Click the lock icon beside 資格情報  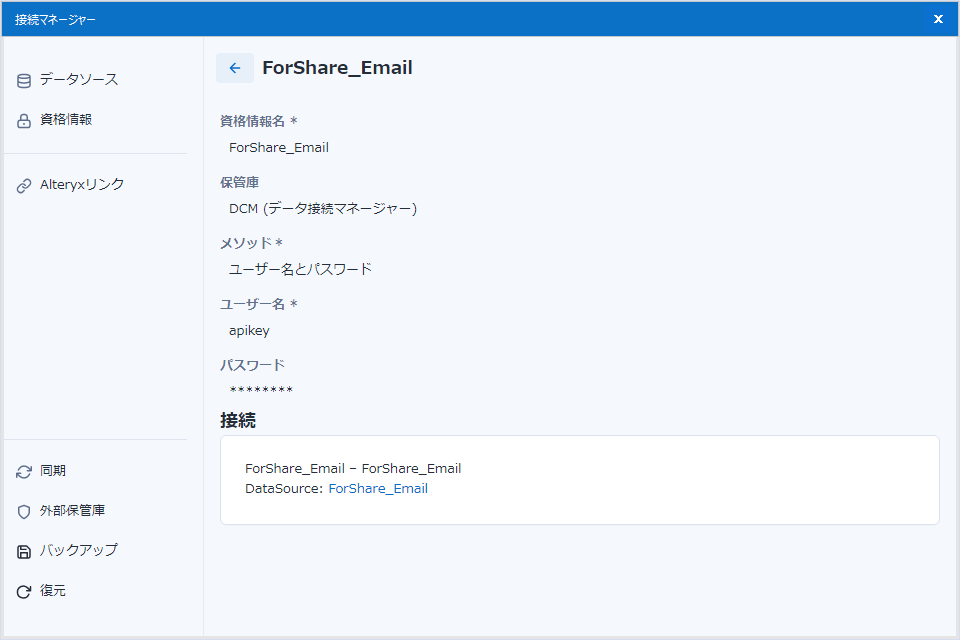[24, 121]
